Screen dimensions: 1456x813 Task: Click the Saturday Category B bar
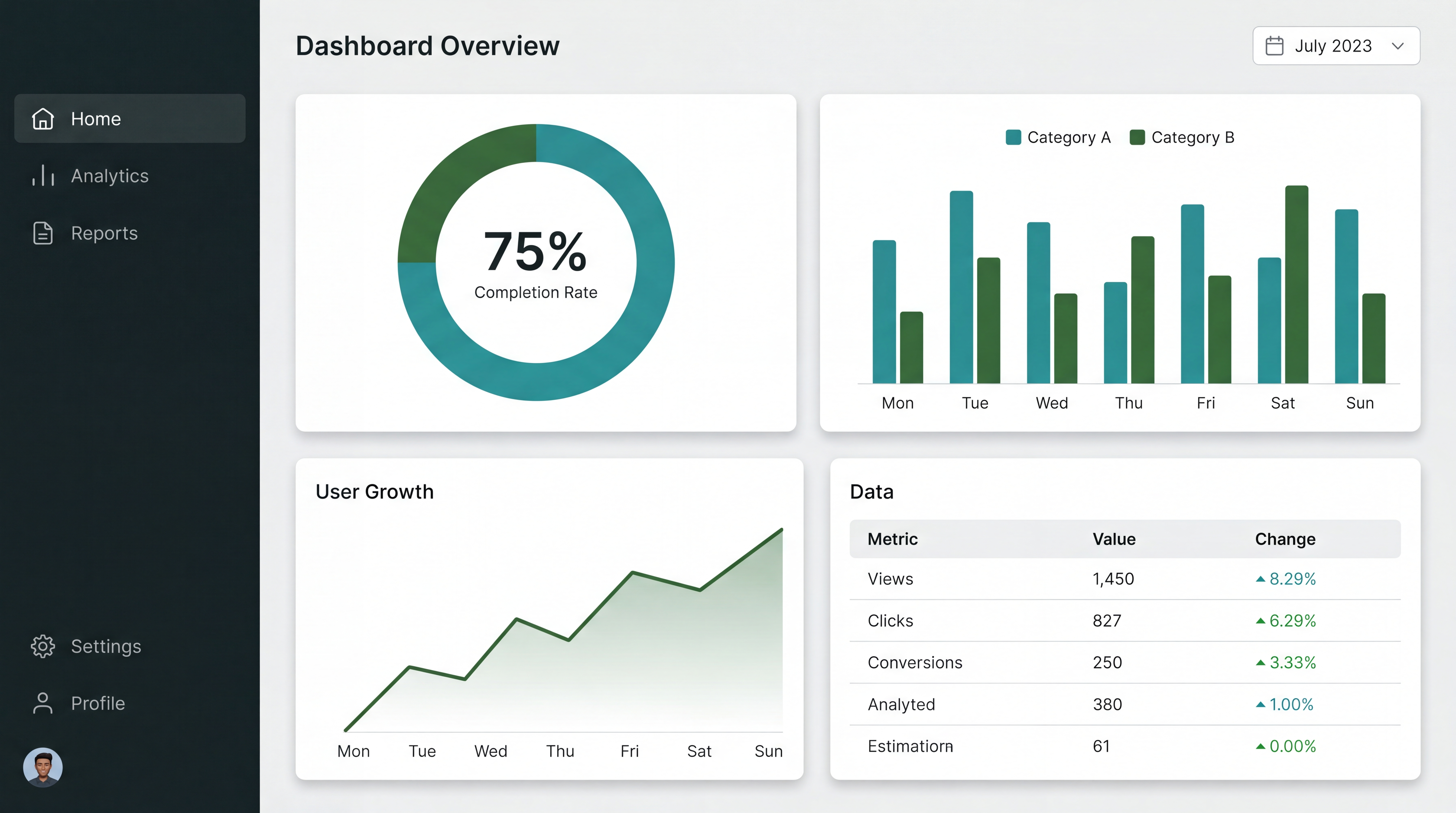[1296, 284]
